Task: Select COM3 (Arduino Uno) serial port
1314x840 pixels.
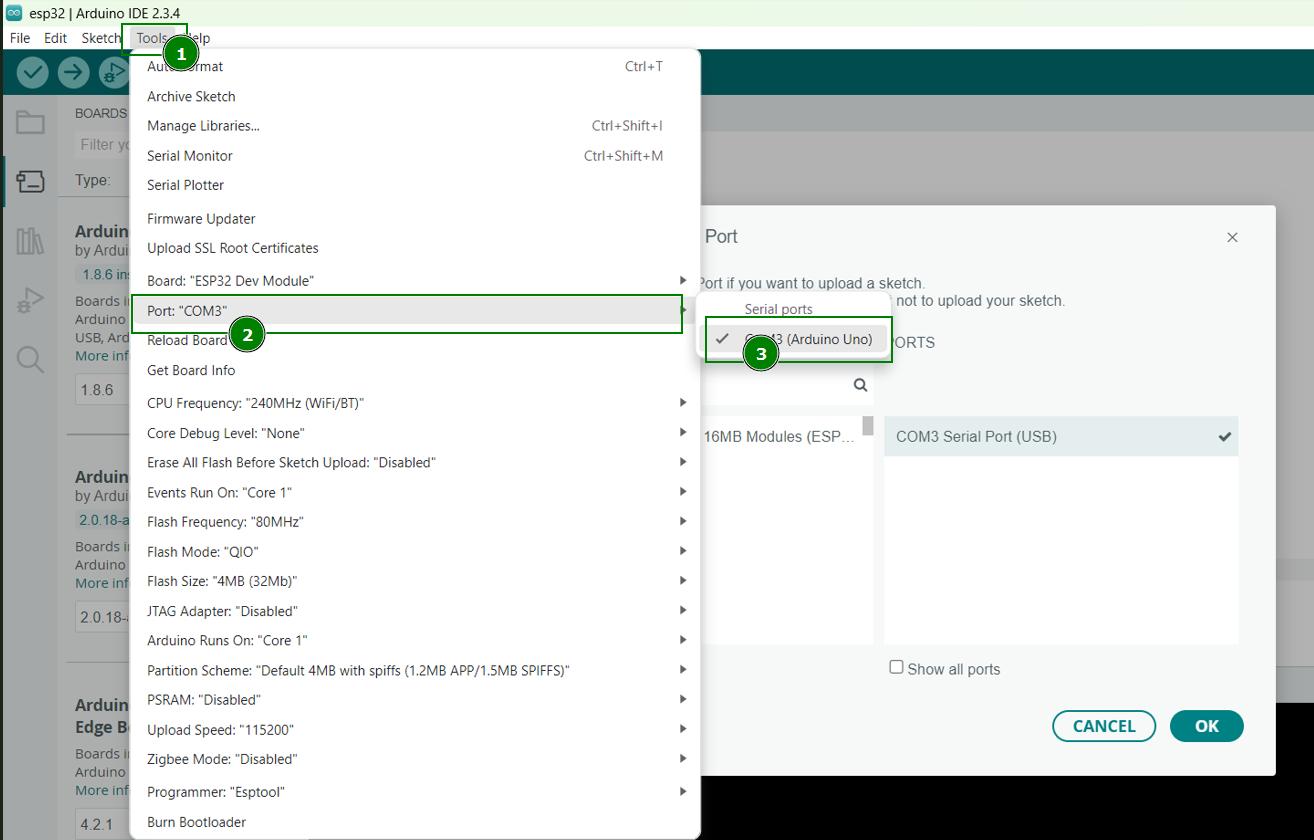Action: pyautogui.click(x=796, y=339)
